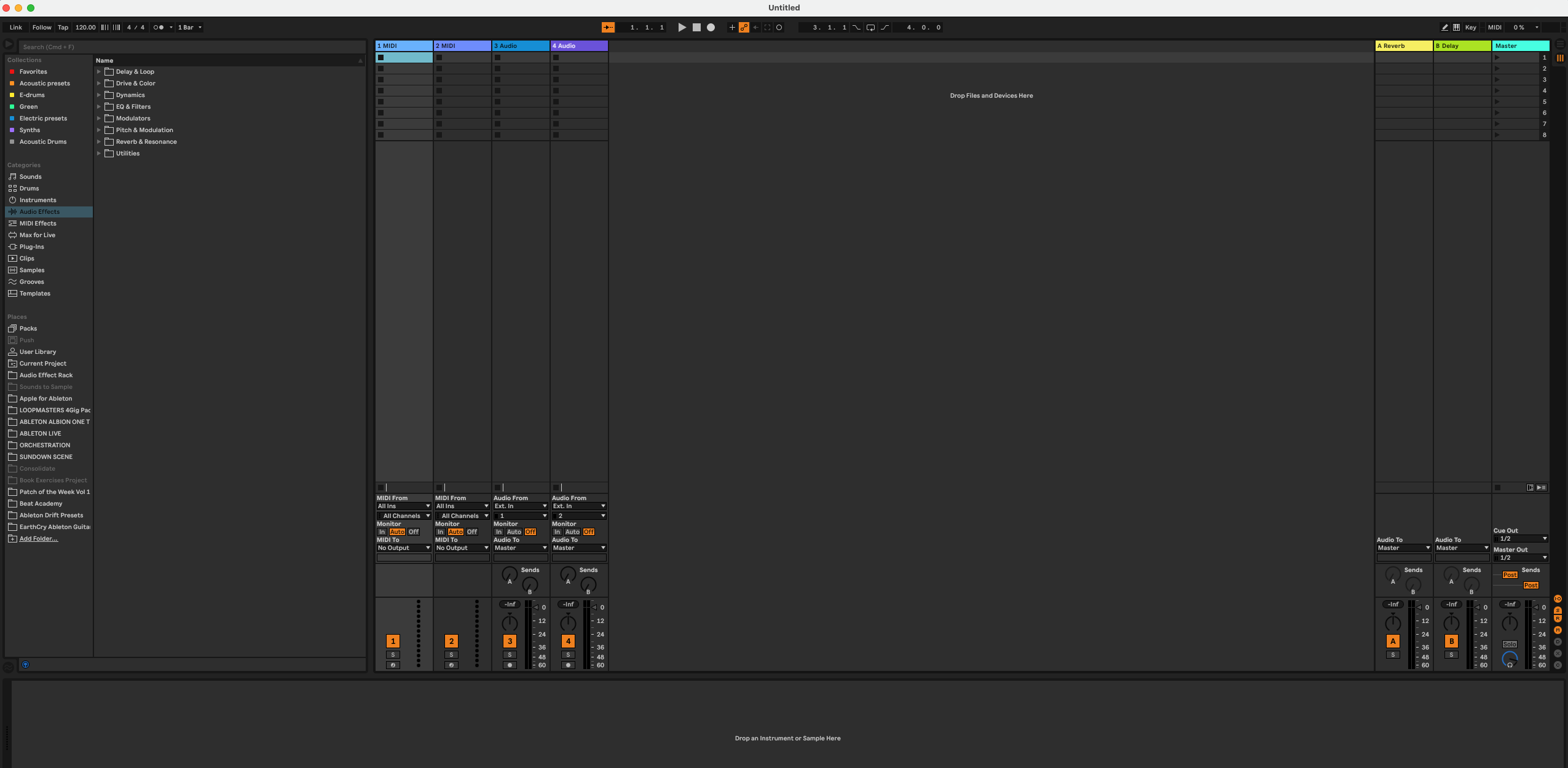Open track 2 MIDI To No Output dropdown
Viewport: 1568px width, 768px height.
462,548
